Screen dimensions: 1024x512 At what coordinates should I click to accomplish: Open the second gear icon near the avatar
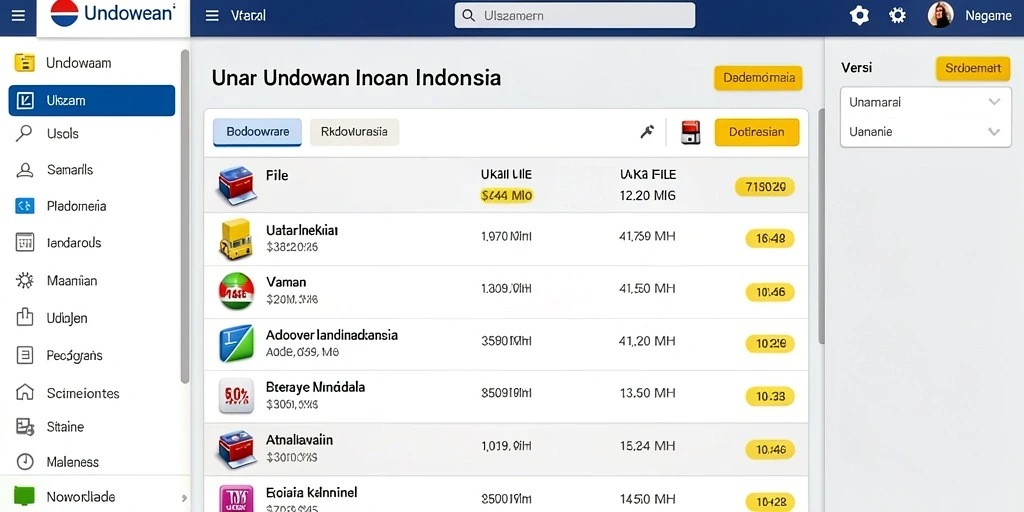tap(898, 16)
